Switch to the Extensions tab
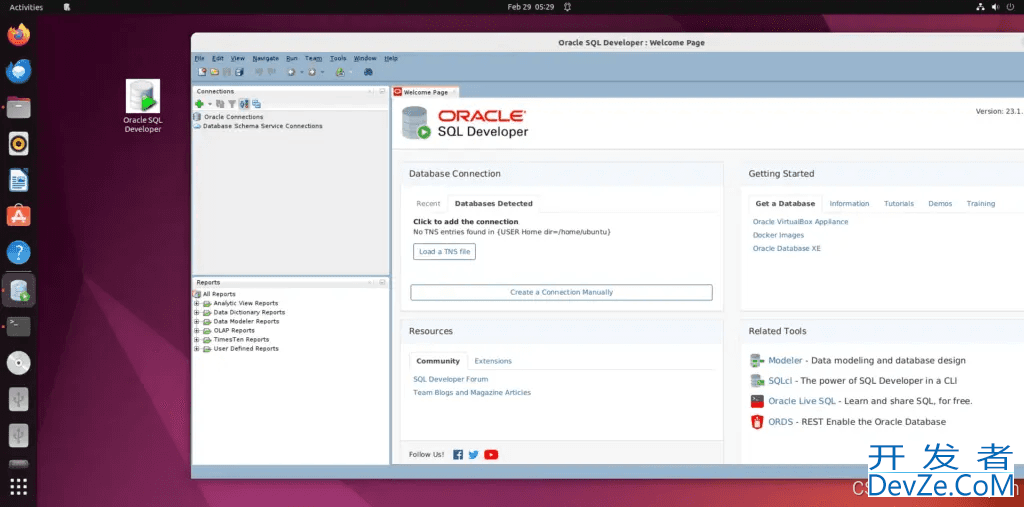The width and height of the screenshot is (1024, 507). [x=493, y=361]
